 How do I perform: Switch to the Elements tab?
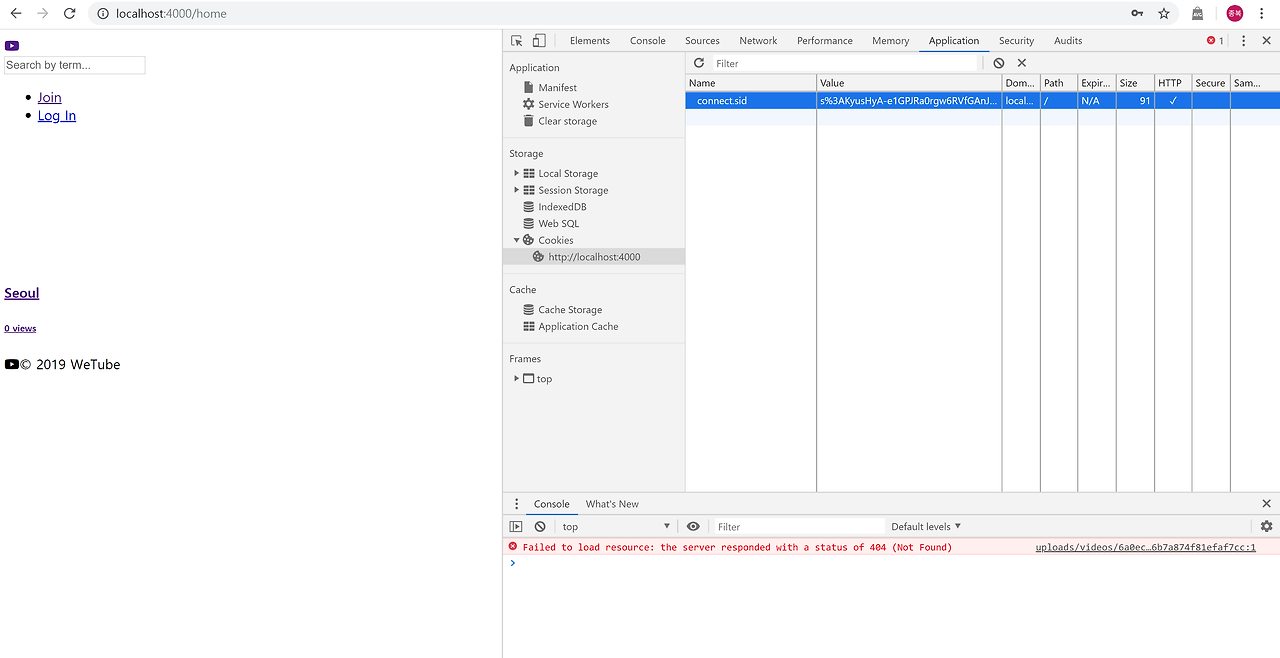pyautogui.click(x=590, y=41)
